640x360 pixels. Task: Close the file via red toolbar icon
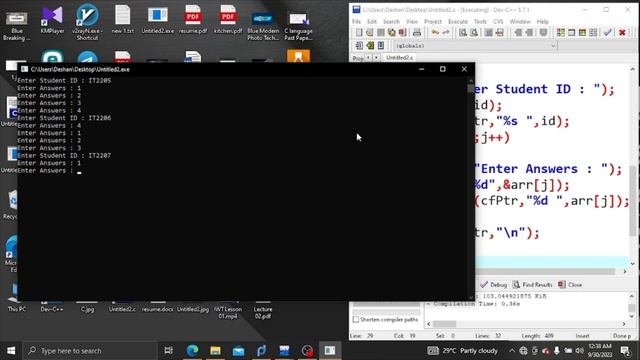[402, 33]
